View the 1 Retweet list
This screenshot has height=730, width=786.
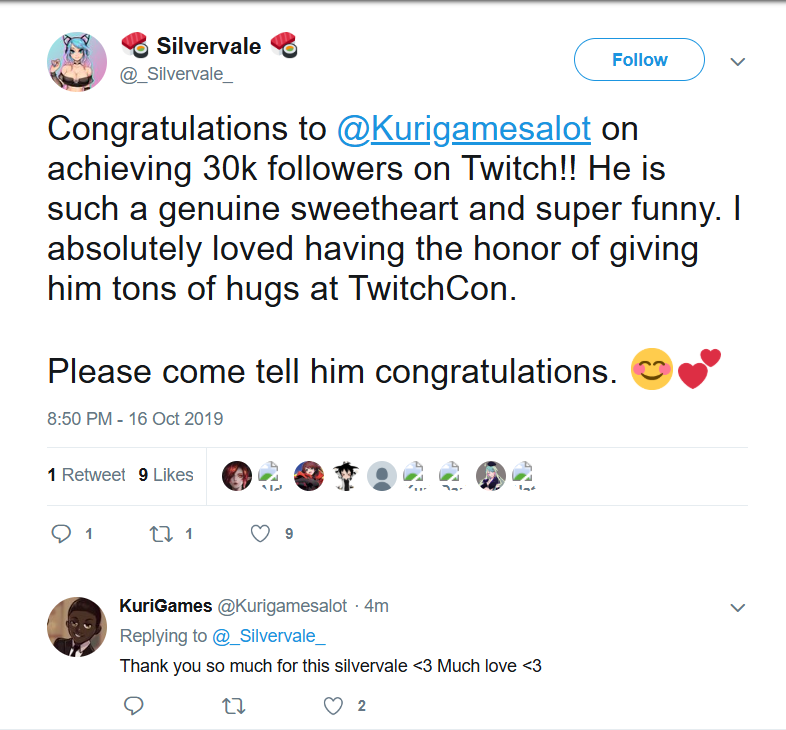tap(86, 475)
